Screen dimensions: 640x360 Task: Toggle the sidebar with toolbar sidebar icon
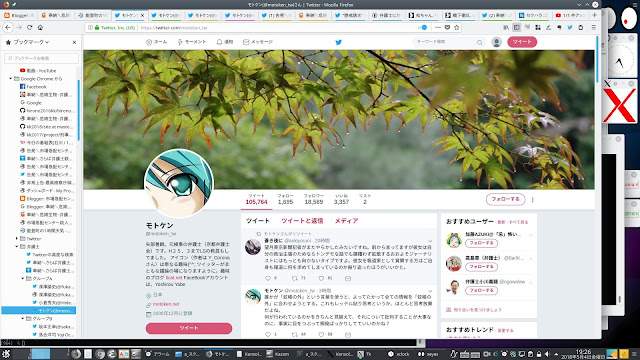click(x=516, y=27)
